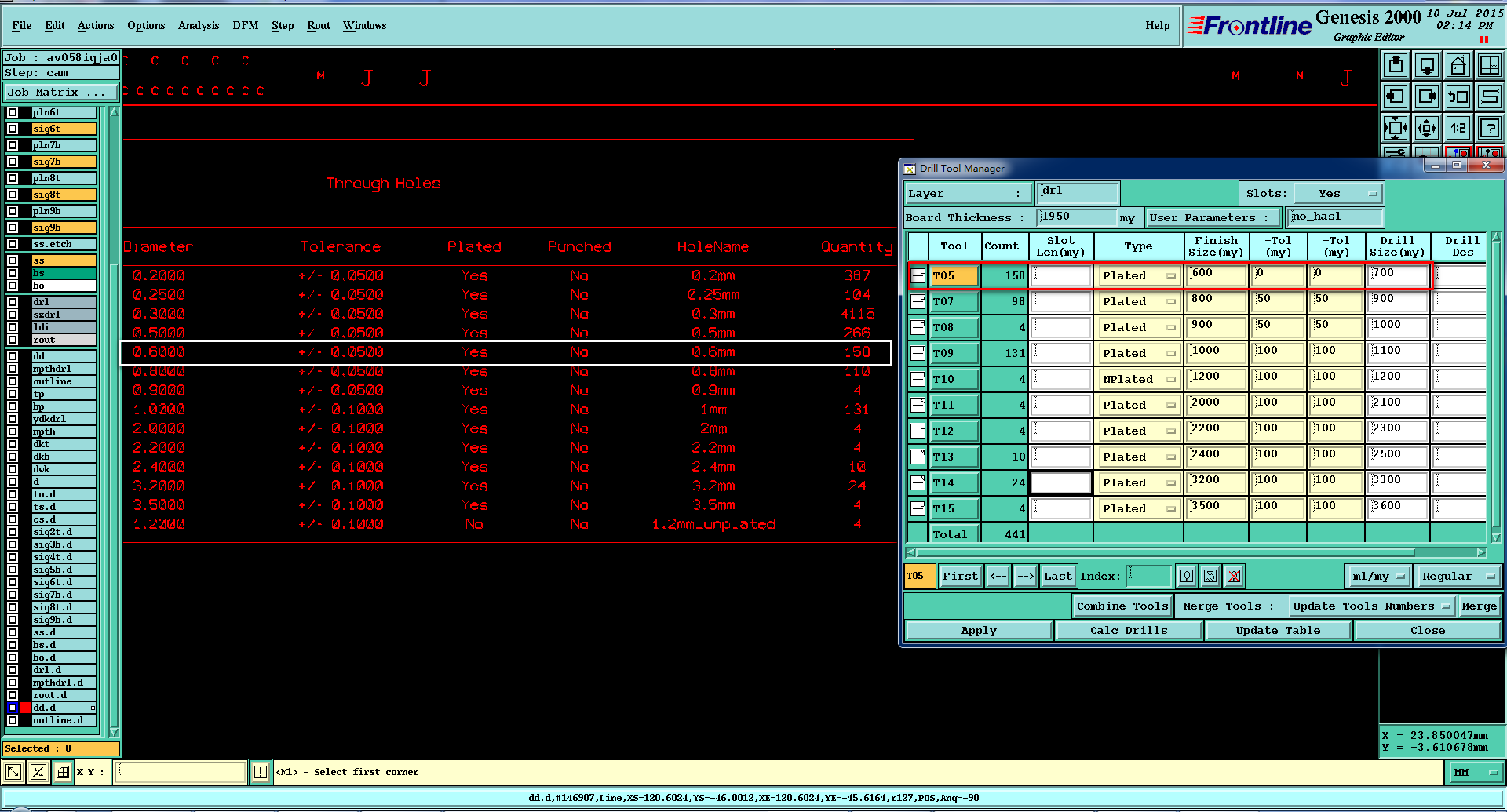
Task: Click the Calc Drills button
Action: pos(1129,630)
